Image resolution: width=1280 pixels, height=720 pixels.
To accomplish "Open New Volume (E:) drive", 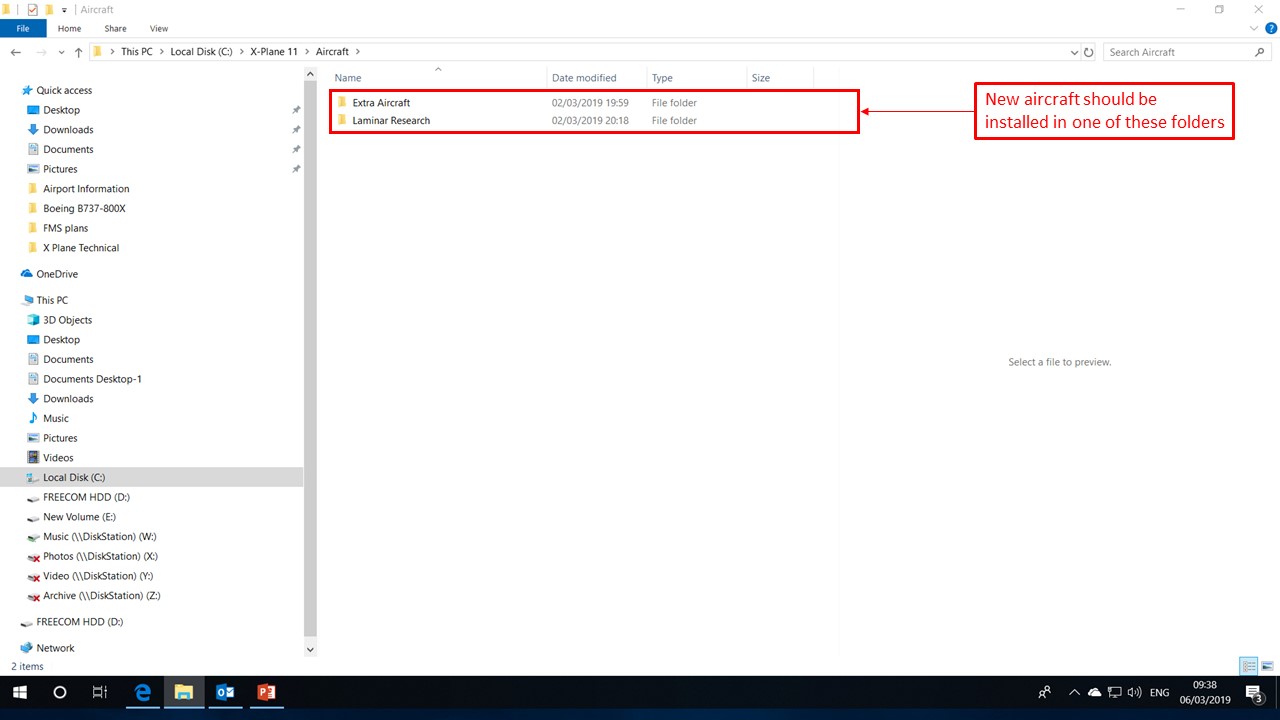I will coord(79,517).
